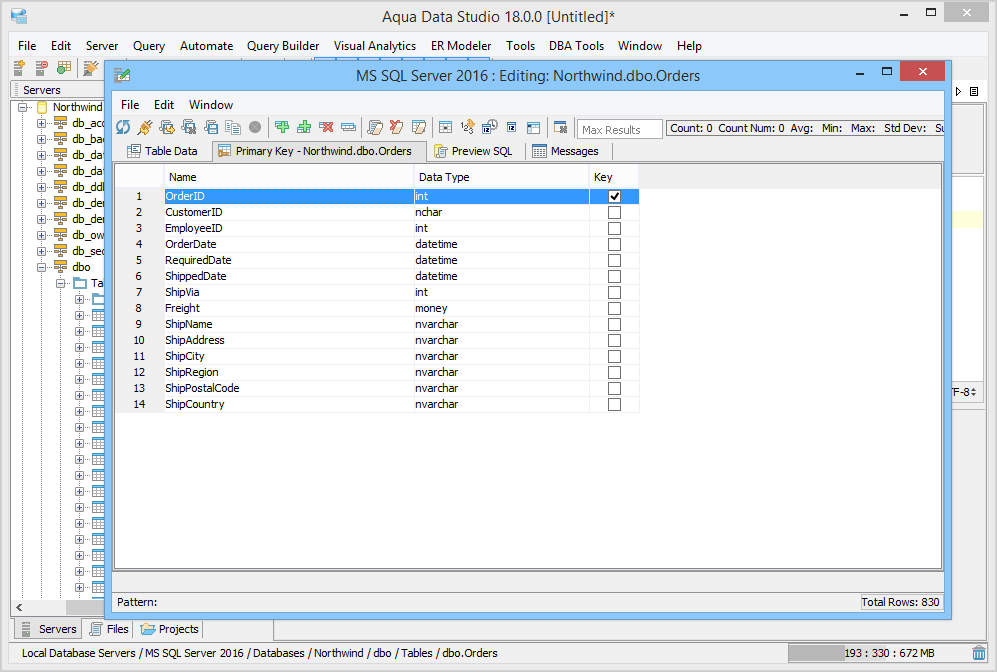Screen dimensions: 997x672
Task: Click the remove server icon with red minus
Action: point(42,67)
